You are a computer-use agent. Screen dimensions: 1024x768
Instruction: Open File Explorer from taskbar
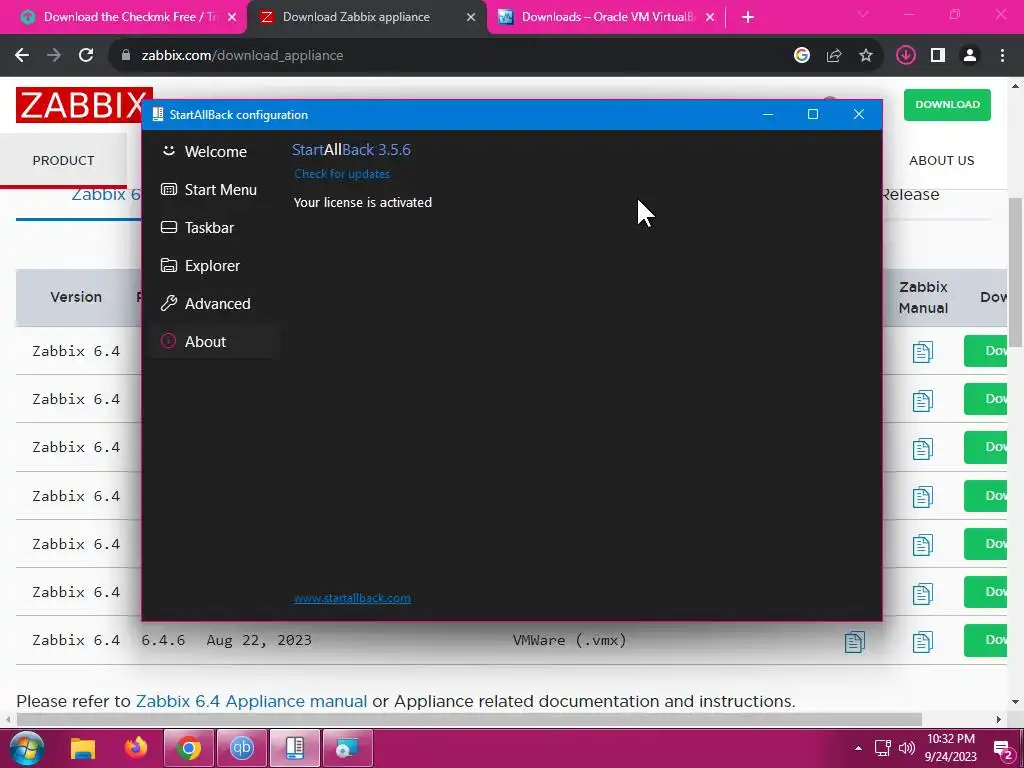(x=83, y=748)
